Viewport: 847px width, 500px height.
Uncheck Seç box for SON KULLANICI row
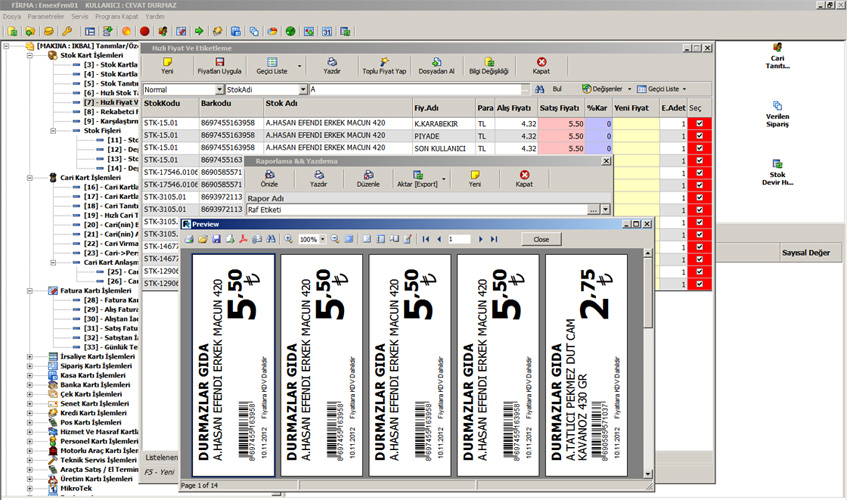coord(700,148)
